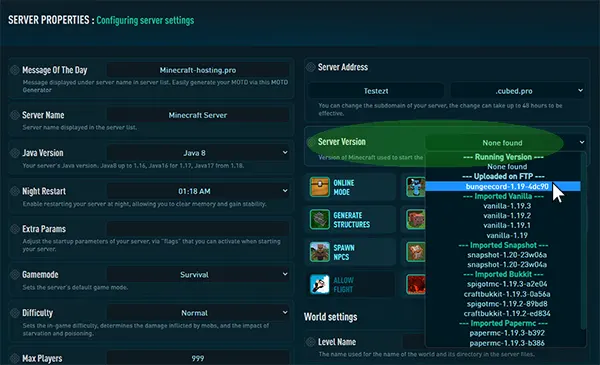600x365 pixels.
Task: Open the Night Restart time dropdown
Action: tap(198, 191)
